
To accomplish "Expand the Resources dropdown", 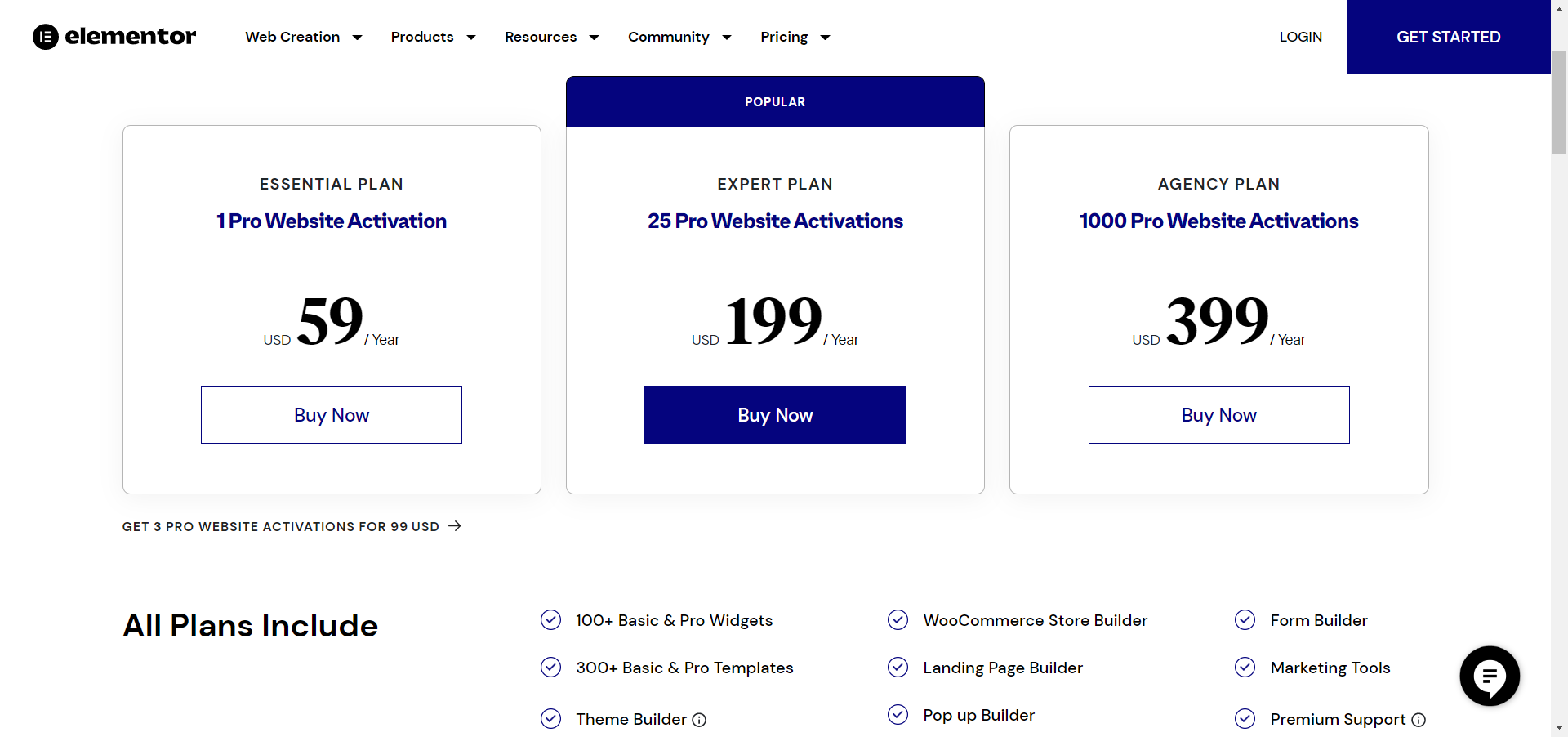I will pyautogui.click(x=551, y=37).
